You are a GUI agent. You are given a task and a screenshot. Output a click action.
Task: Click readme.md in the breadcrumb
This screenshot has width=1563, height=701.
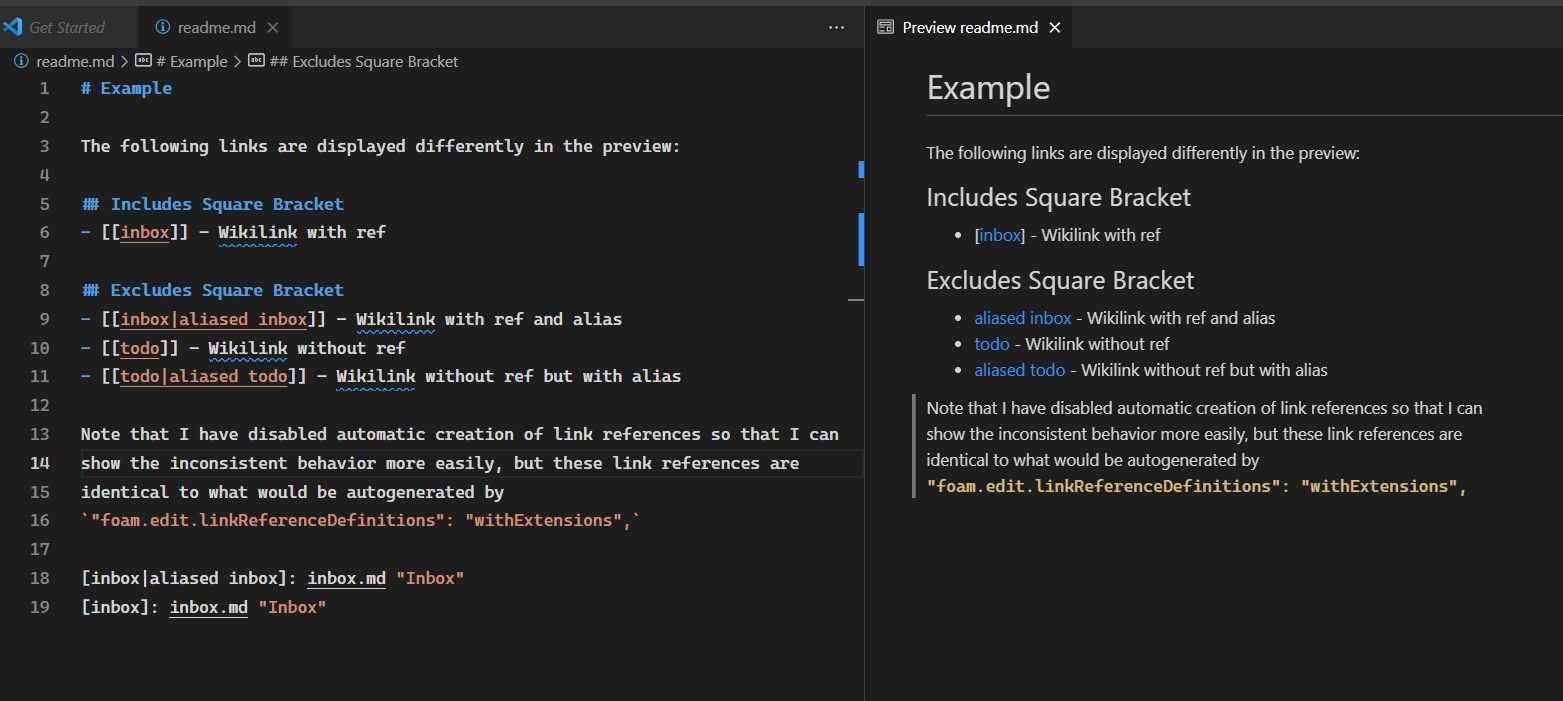coord(75,61)
